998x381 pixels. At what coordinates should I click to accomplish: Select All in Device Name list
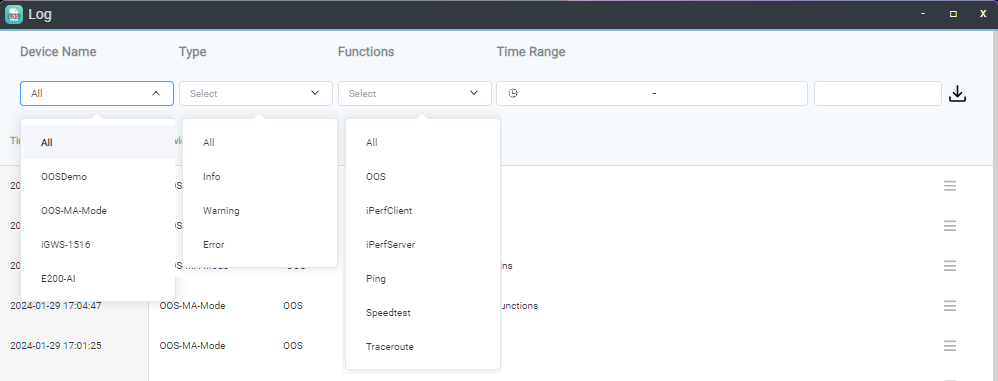tap(98, 142)
